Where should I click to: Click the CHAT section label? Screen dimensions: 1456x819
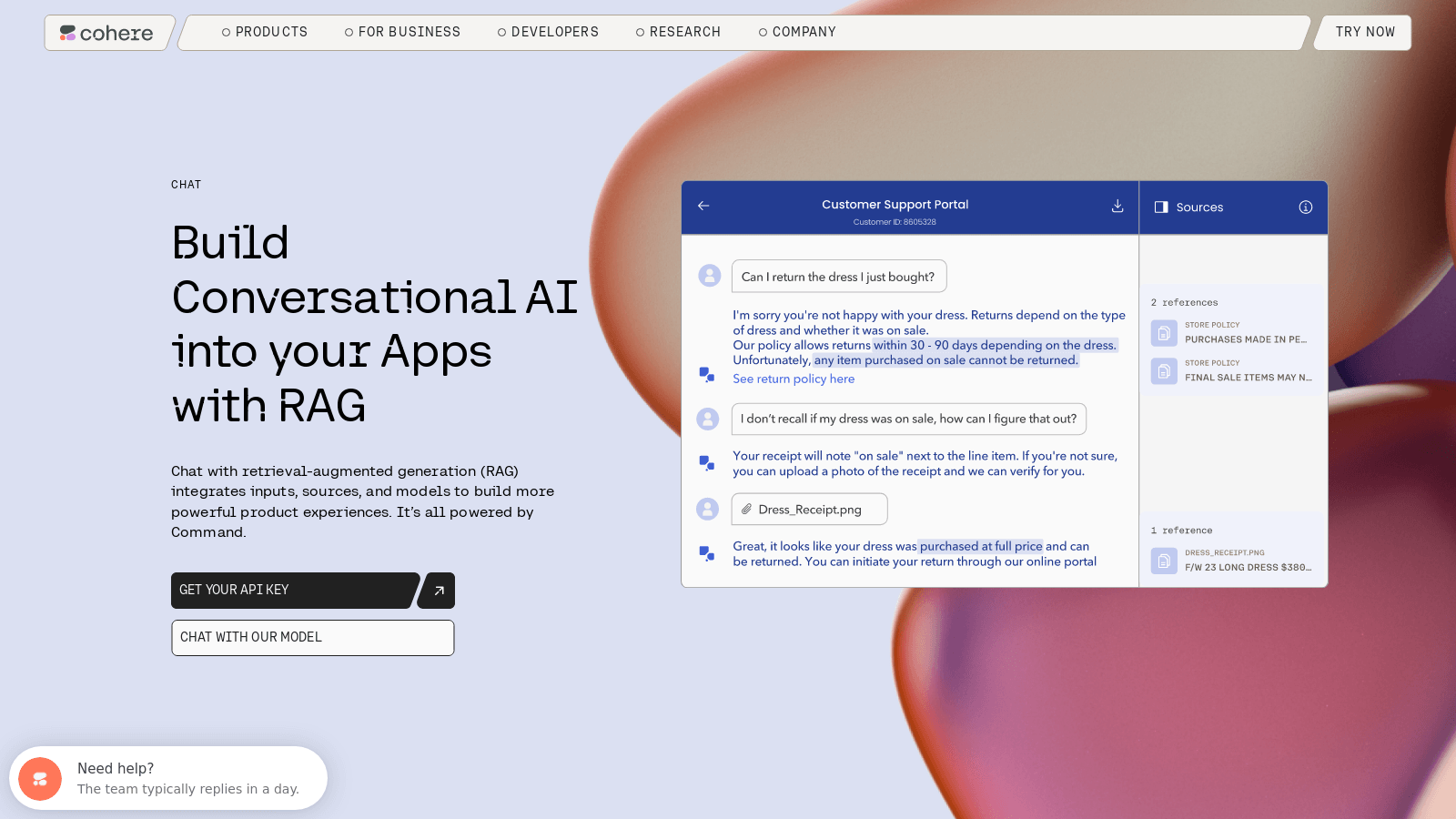tap(186, 185)
